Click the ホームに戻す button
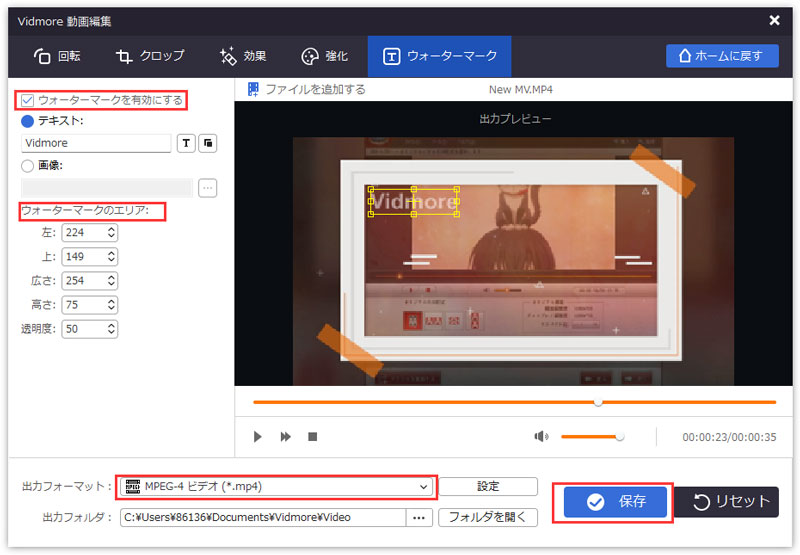800x555 pixels. coord(722,56)
